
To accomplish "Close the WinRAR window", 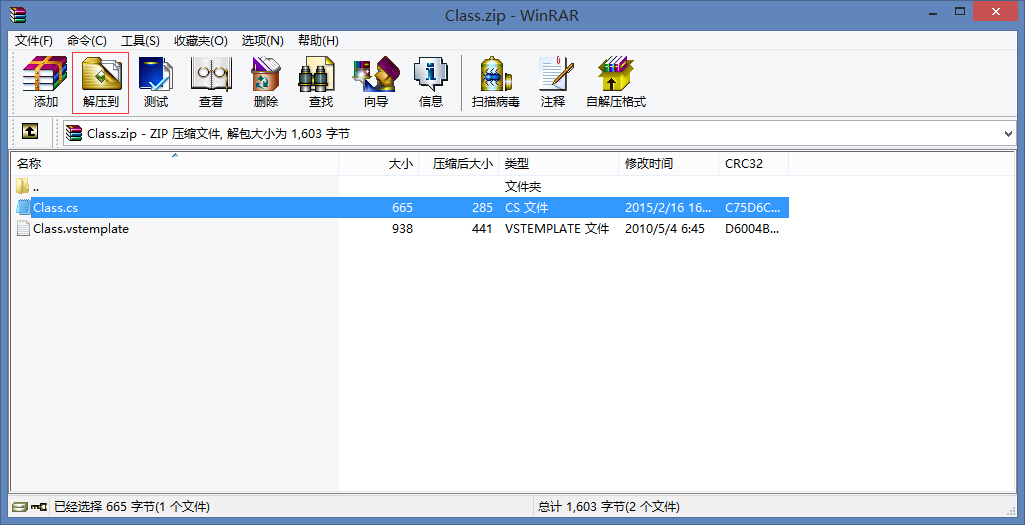I will coord(996,12).
